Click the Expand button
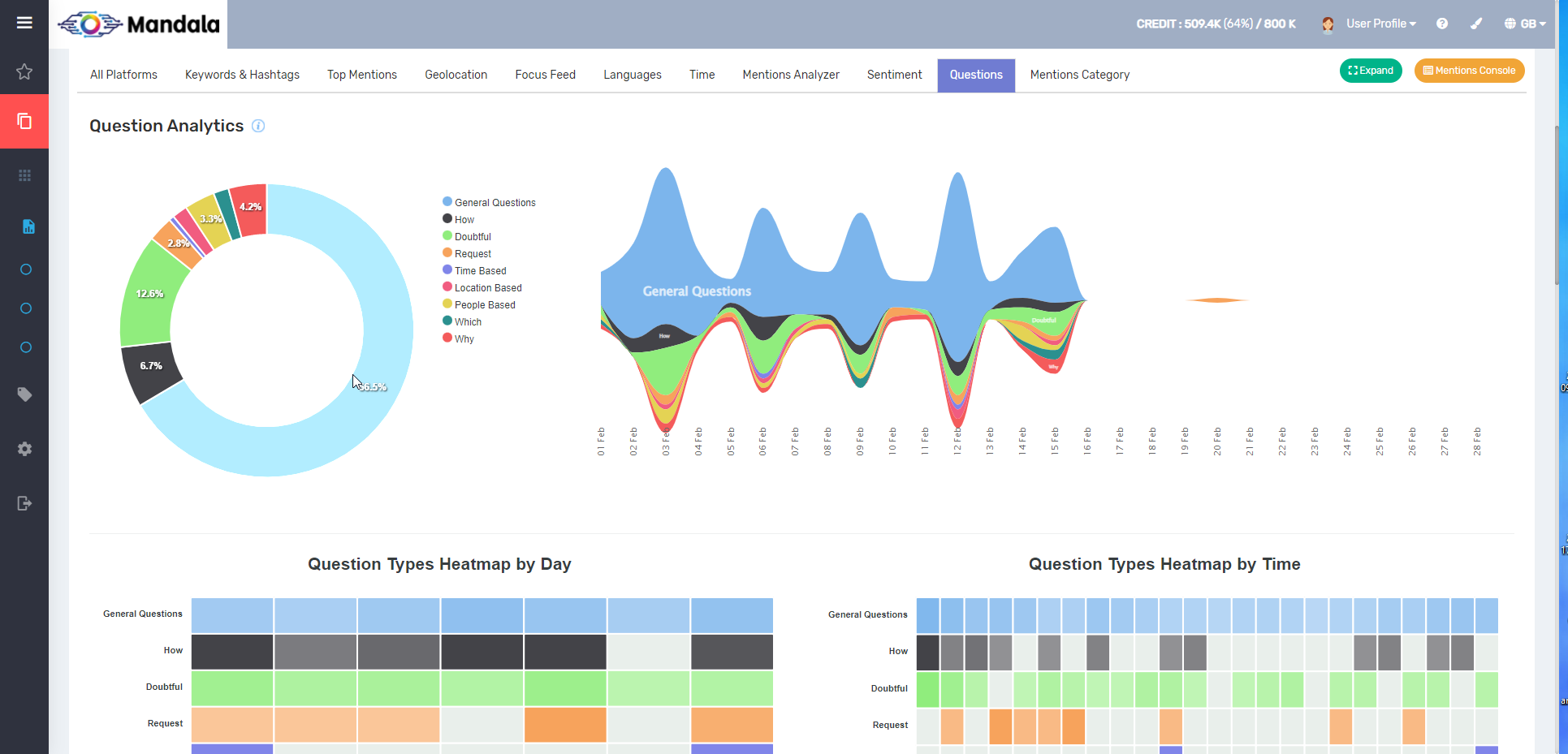The image size is (1568, 754). click(x=1371, y=71)
